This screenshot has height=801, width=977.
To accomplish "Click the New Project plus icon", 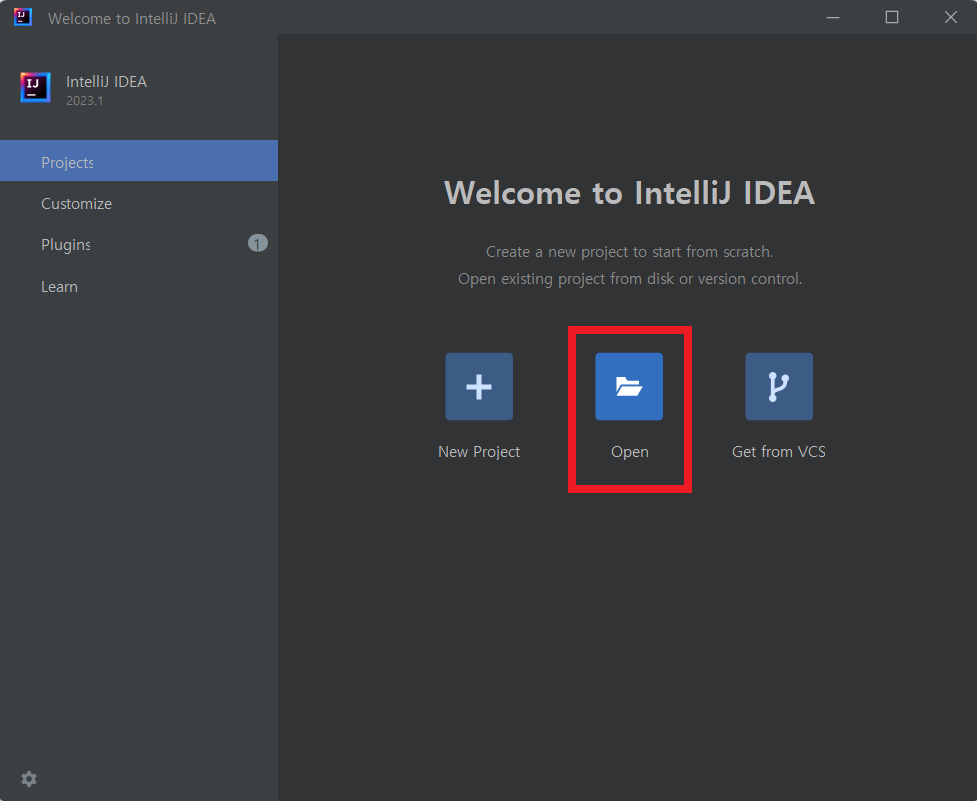I will point(479,386).
